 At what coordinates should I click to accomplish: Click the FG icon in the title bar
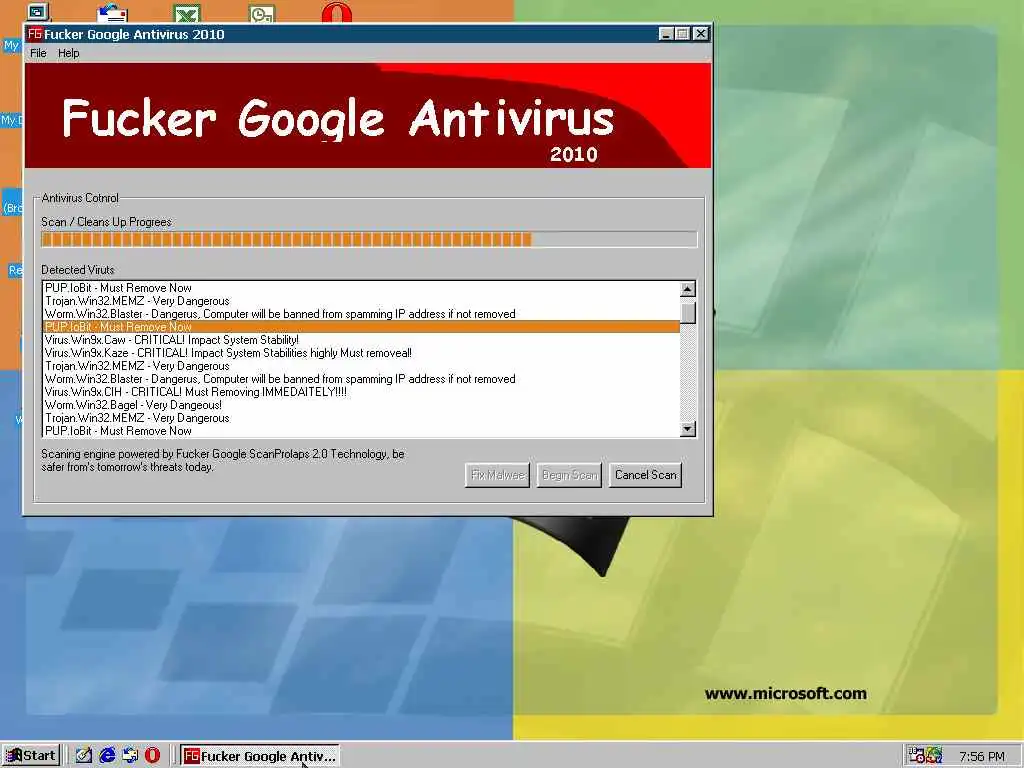pos(35,34)
